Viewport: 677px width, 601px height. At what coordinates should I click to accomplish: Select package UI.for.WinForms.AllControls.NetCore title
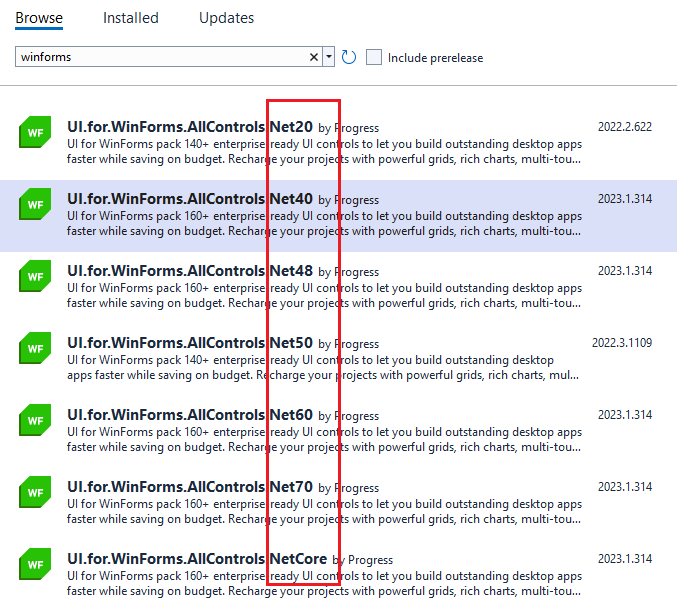point(197,559)
